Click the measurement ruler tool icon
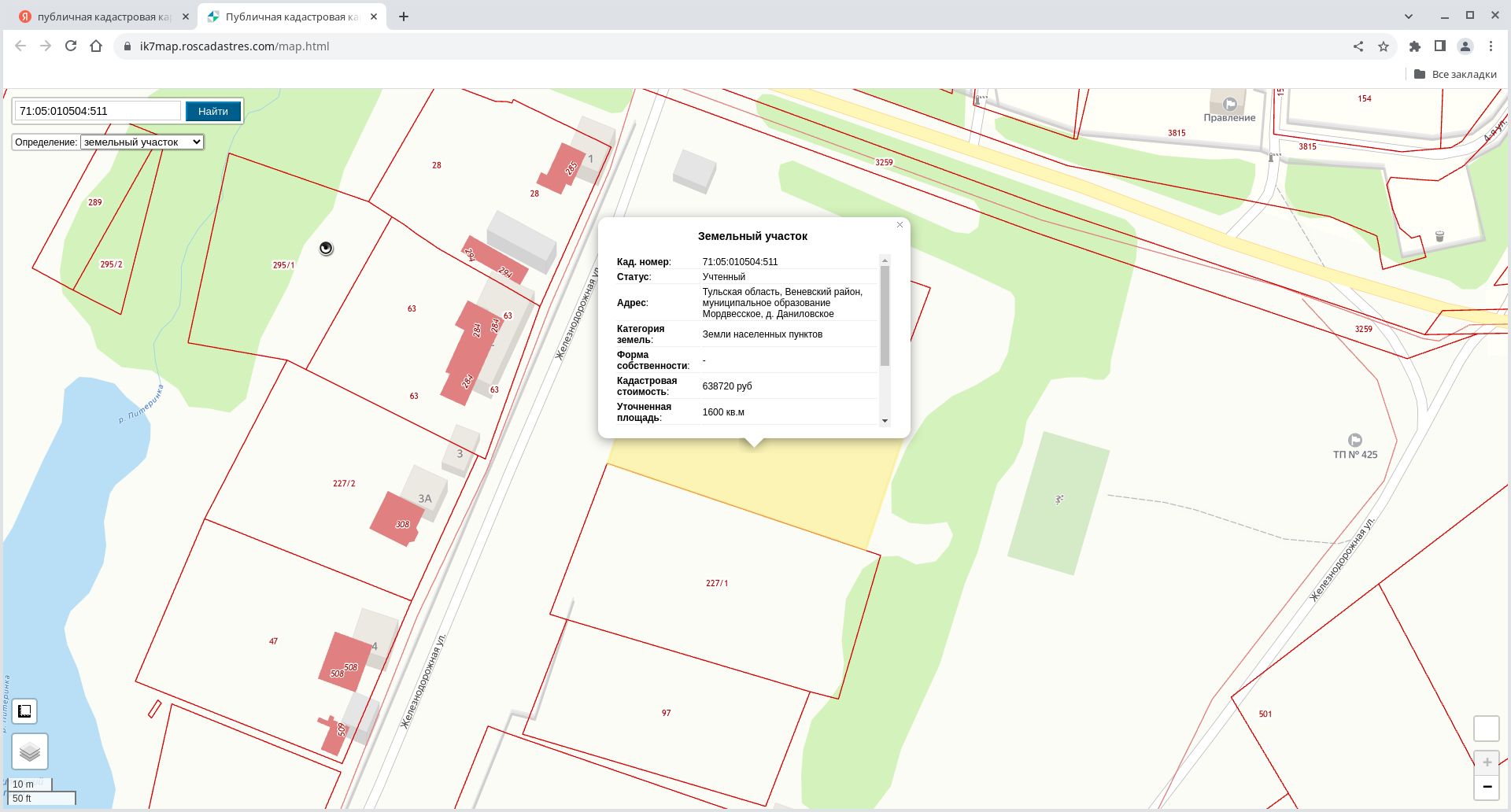This screenshot has width=1511, height=812. 24,711
